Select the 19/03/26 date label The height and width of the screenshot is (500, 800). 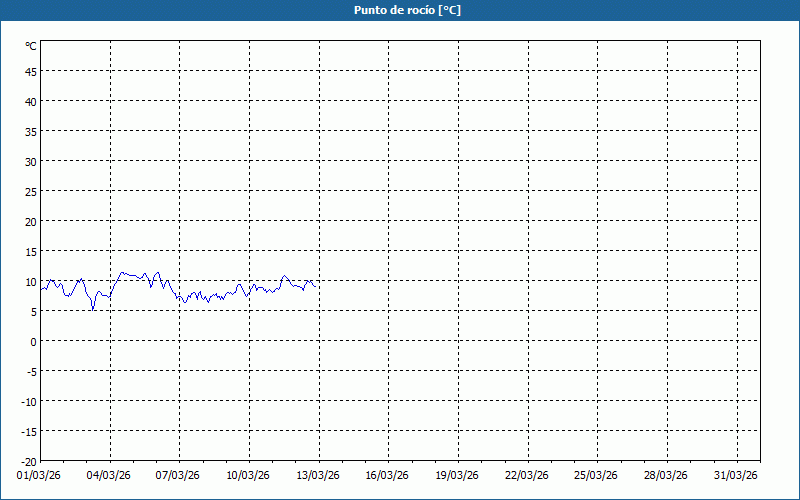[457, 475]
